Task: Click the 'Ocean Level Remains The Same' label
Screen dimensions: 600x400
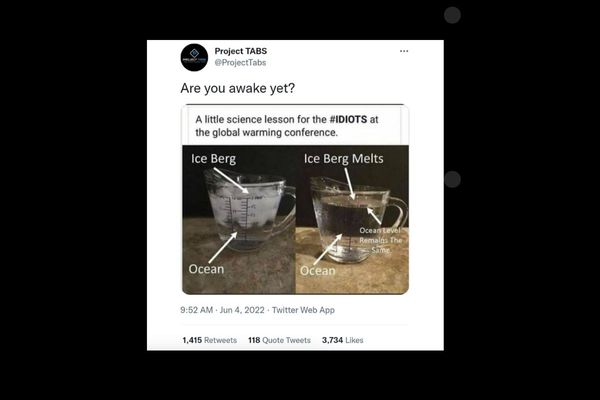Action: point(380,240)
